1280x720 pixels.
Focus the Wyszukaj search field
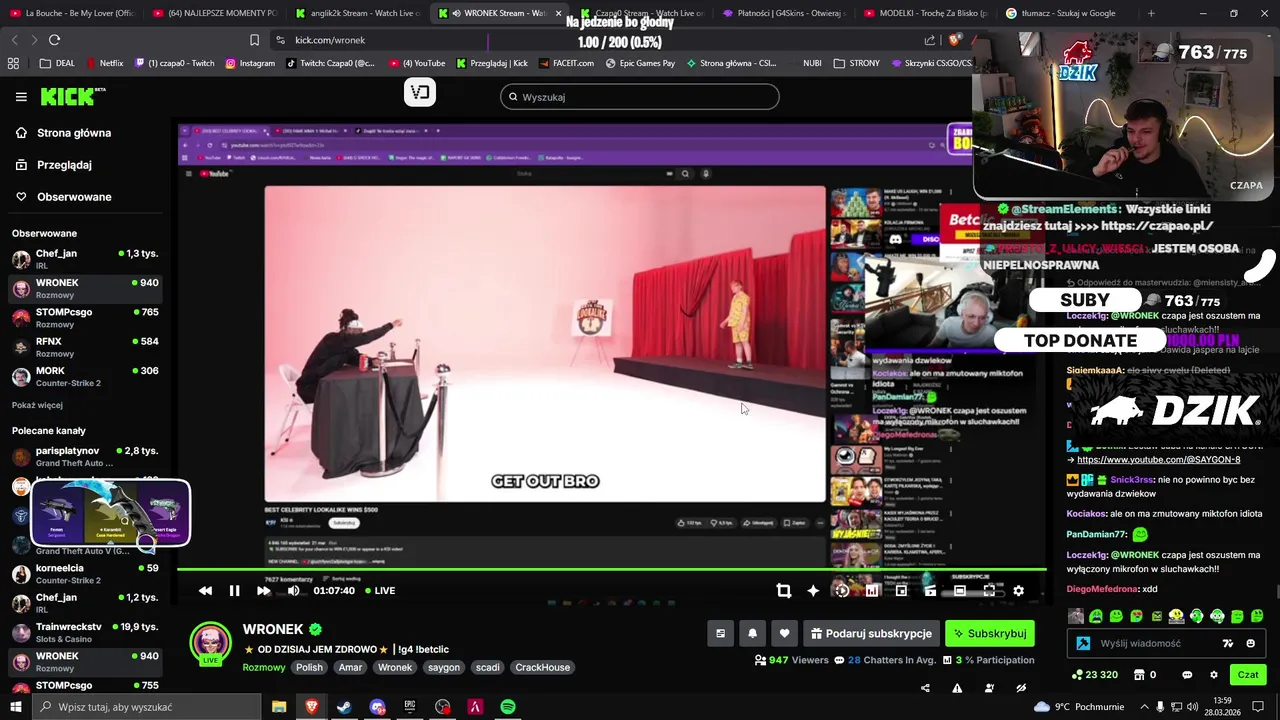[640, 97]
